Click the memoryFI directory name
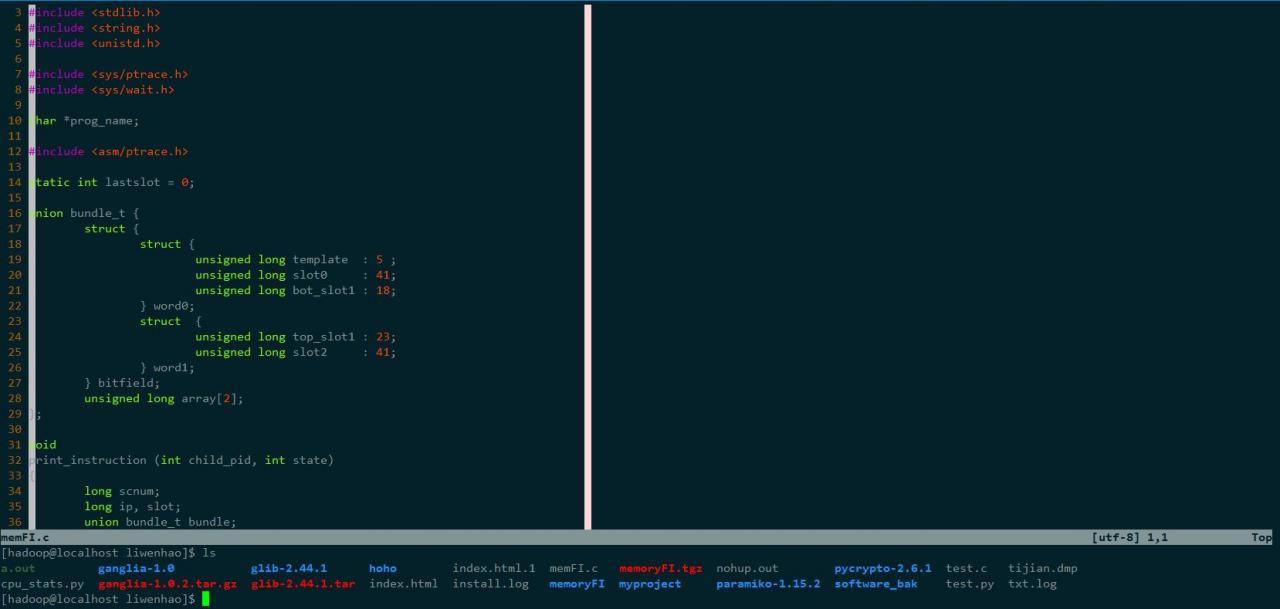The image size is (1280, 609). tap(578, 584)
